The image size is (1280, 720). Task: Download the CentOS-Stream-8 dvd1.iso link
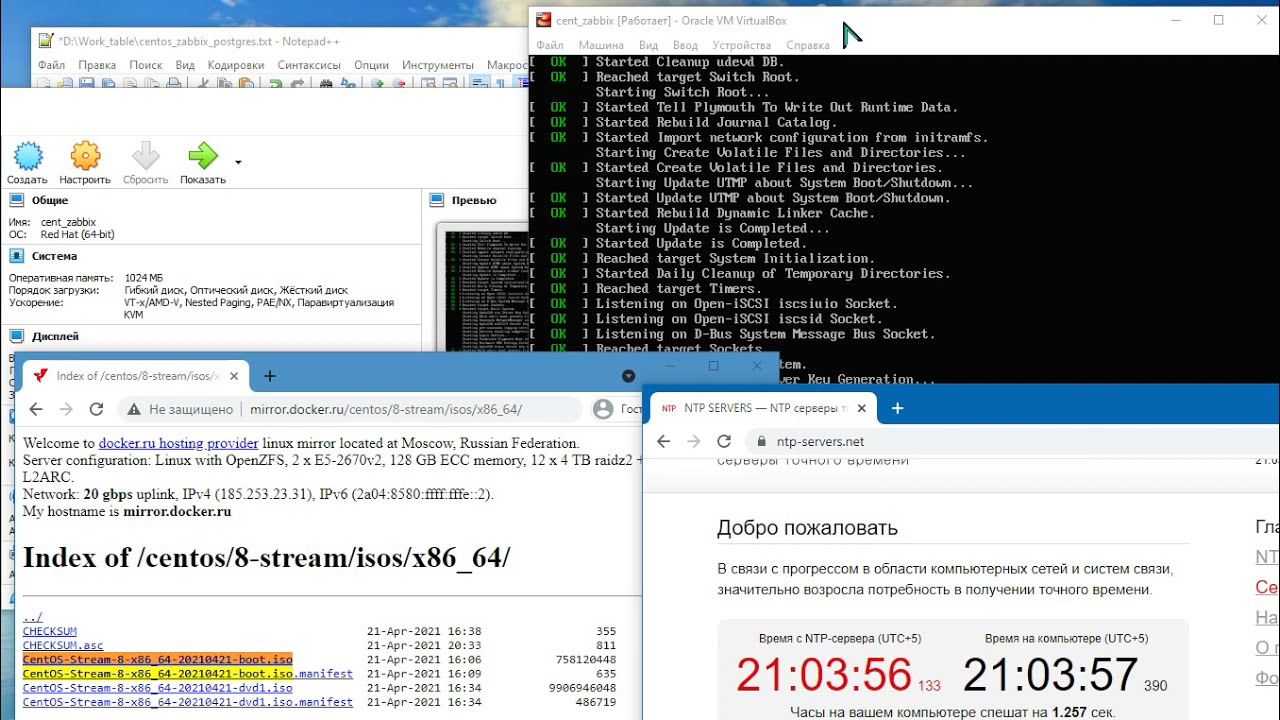pos(158,687)
